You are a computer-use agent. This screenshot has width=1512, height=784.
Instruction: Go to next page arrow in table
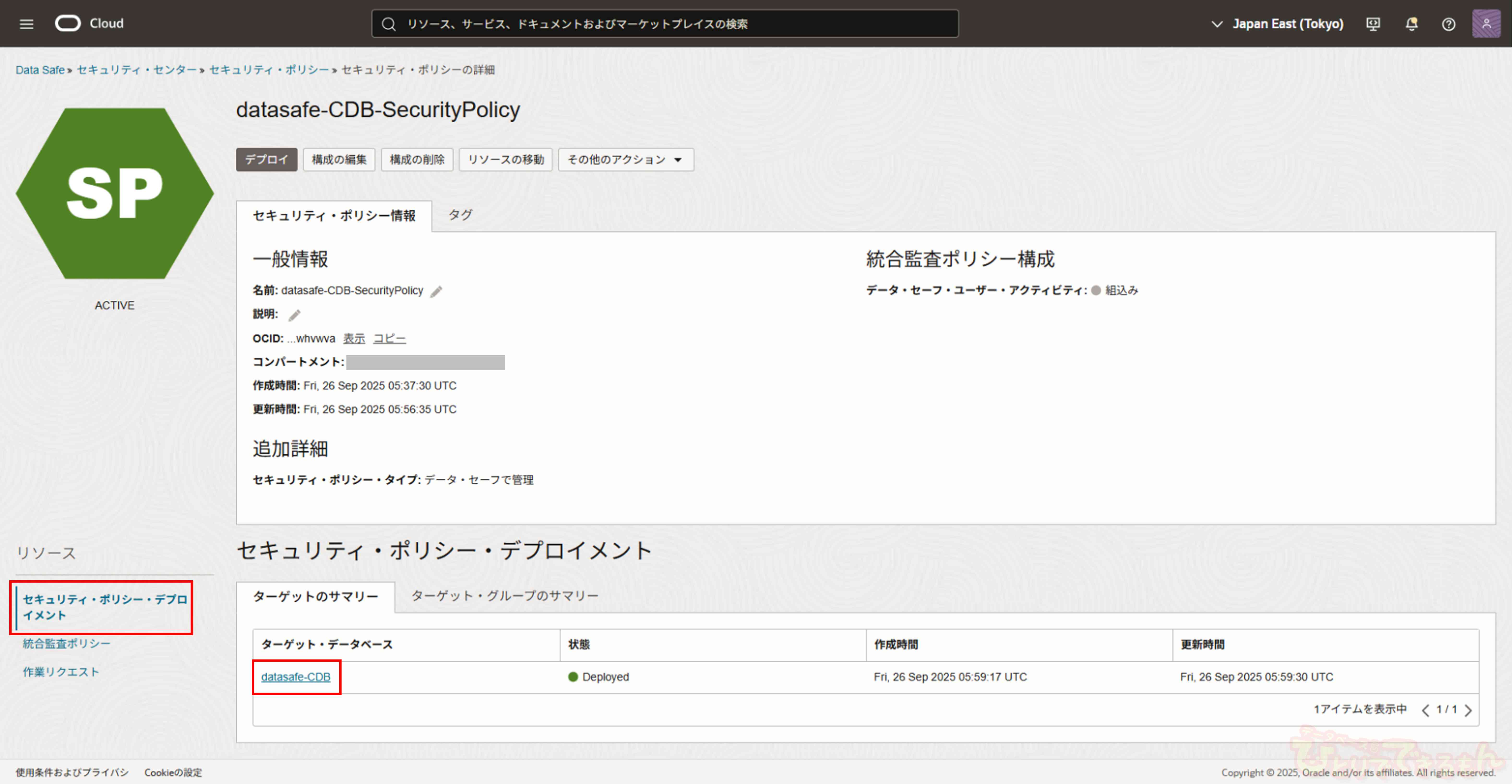1468,710
